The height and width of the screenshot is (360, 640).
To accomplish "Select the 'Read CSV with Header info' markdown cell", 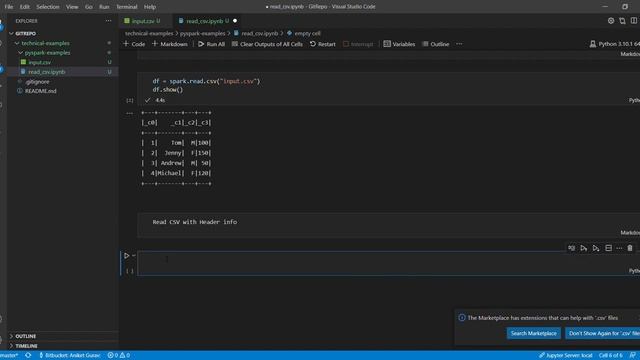I will (x=389, y=225).
